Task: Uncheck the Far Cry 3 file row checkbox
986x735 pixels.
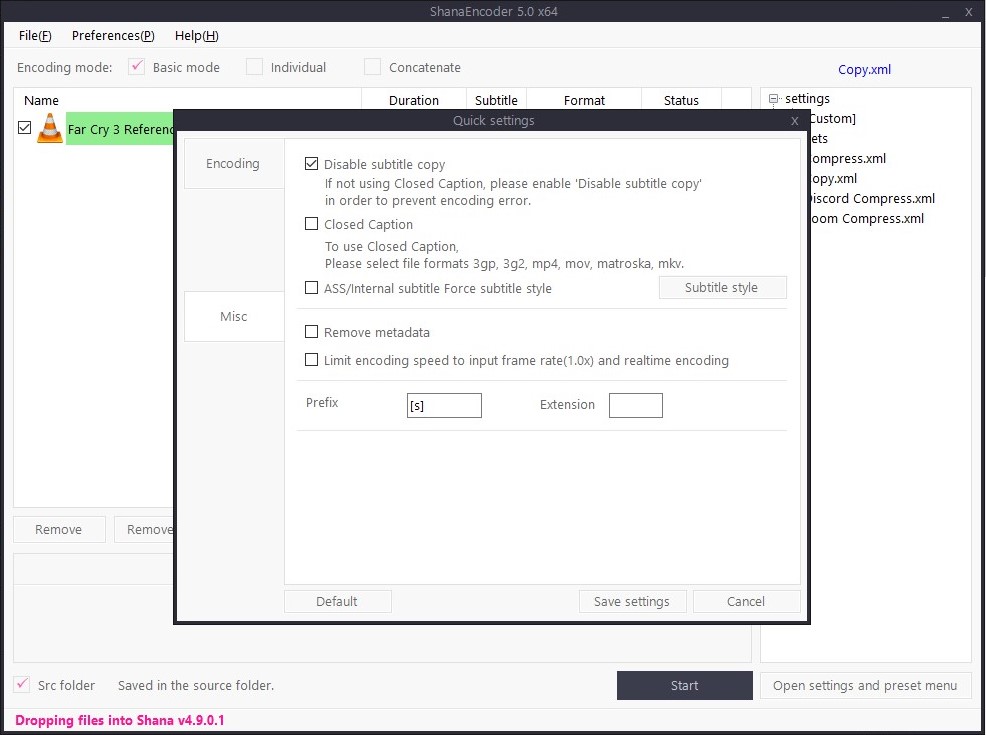Action: (25, 128)
